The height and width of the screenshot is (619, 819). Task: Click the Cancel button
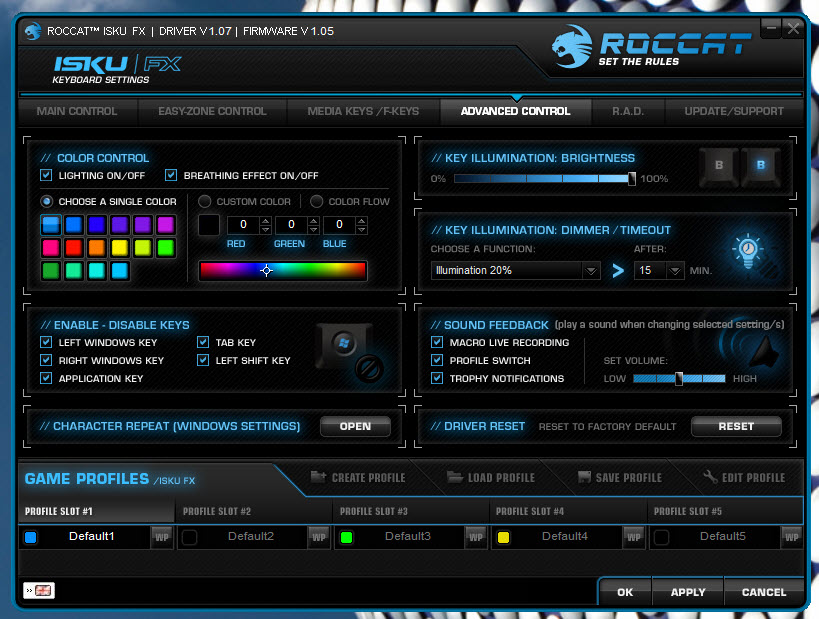[x=764, y=592]
